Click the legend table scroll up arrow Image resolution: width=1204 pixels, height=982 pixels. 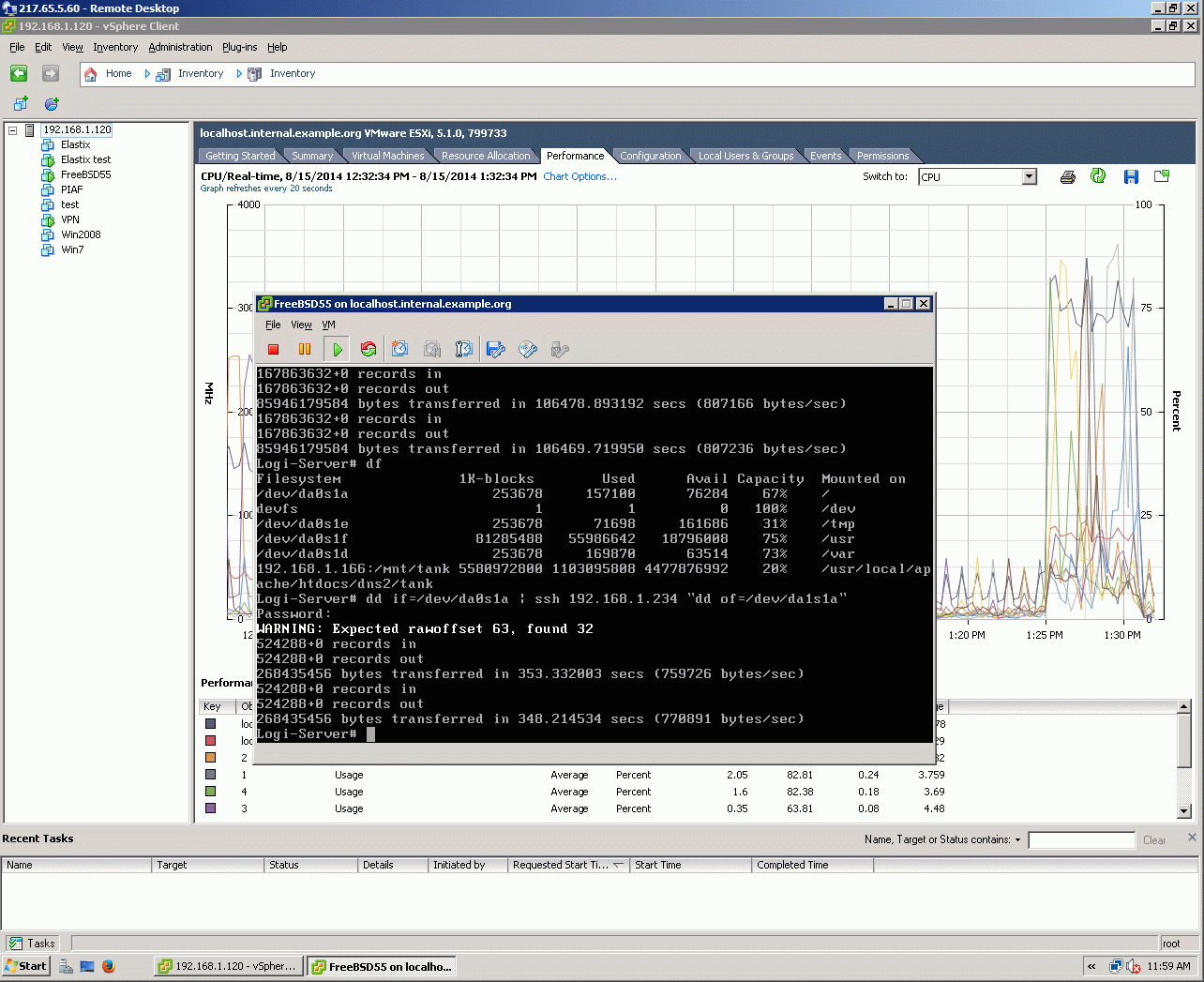tap(1184, 706)
